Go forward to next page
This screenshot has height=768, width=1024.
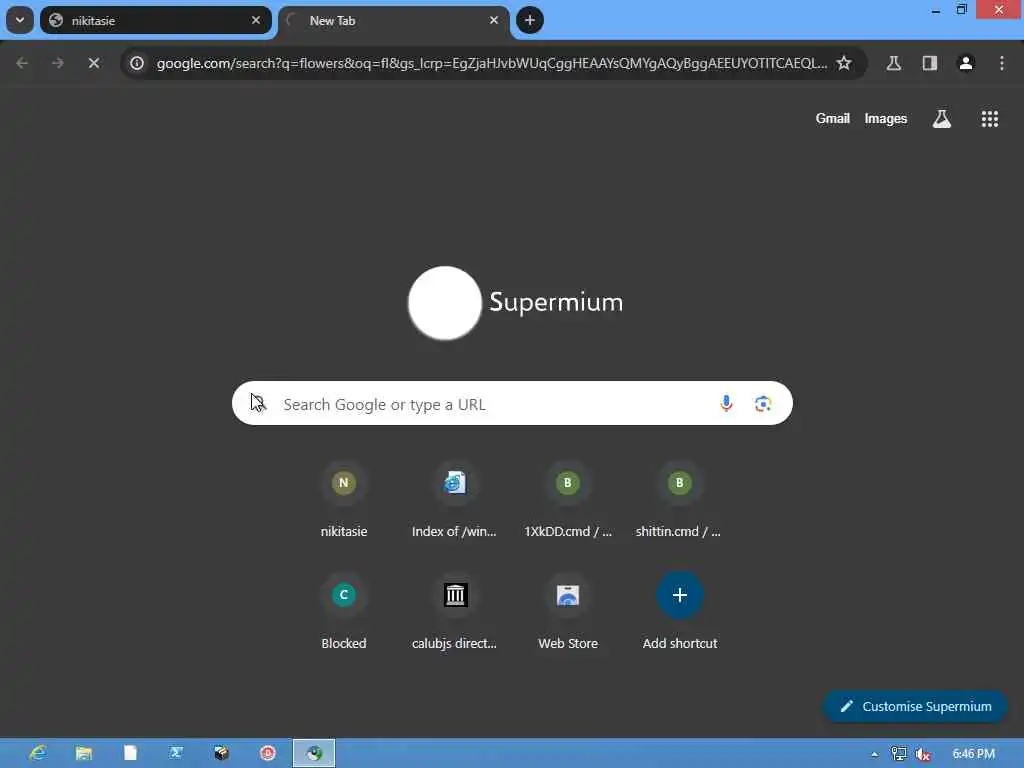coord(57,63)
